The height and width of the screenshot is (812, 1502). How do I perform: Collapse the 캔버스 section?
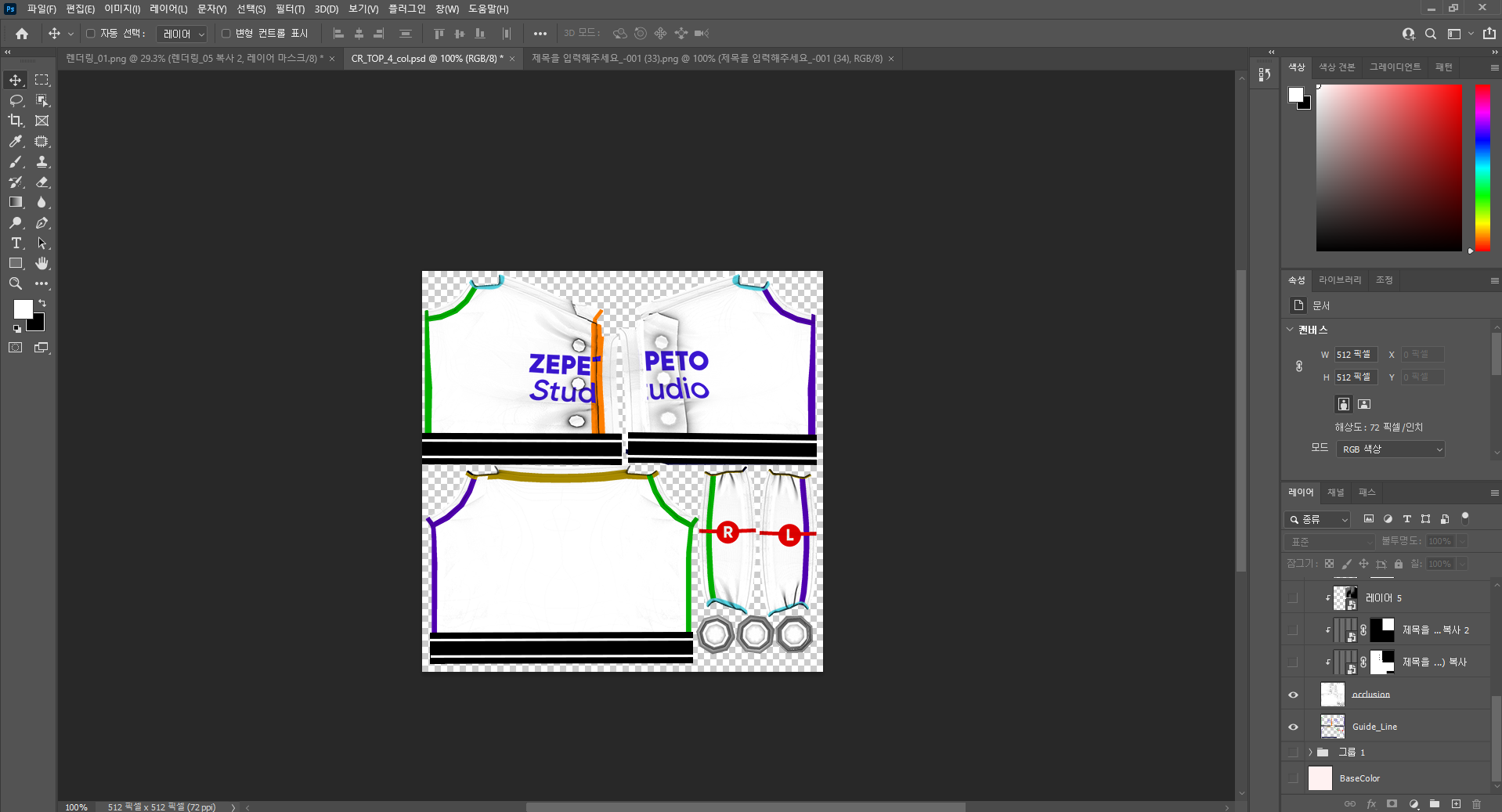1291,330
